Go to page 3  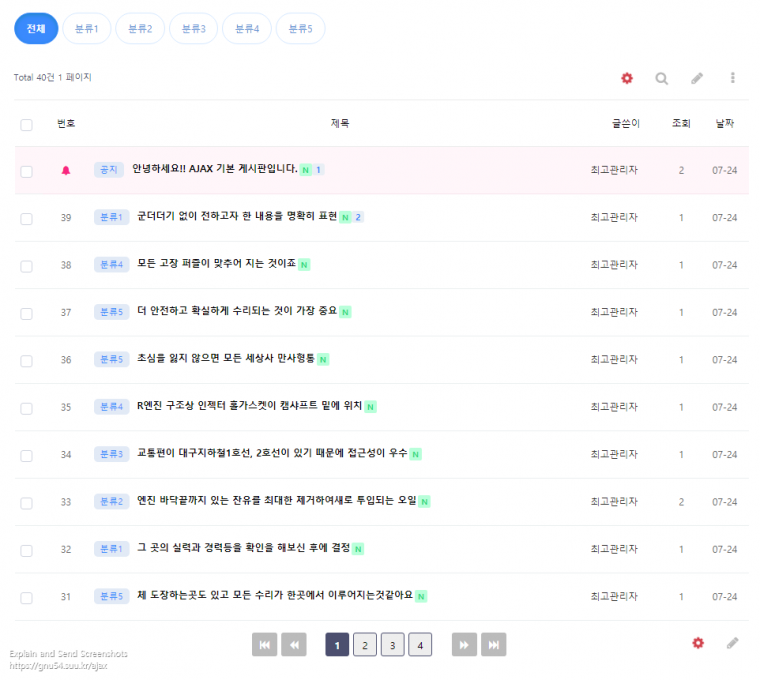pyautogui.click(x=393, y=645)
